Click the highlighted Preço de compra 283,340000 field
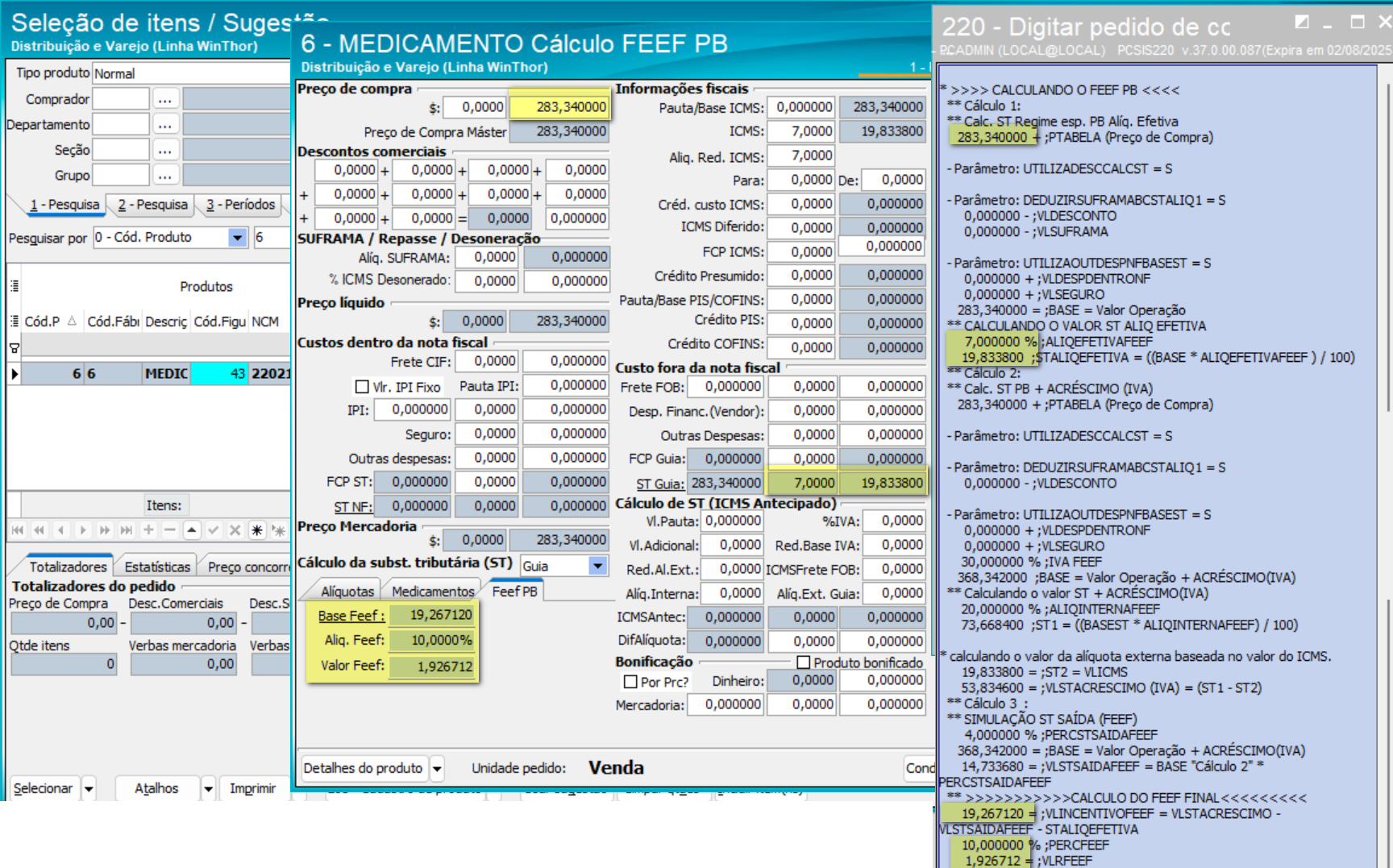This screenshot has height=868, width=1393. (559, 106)
